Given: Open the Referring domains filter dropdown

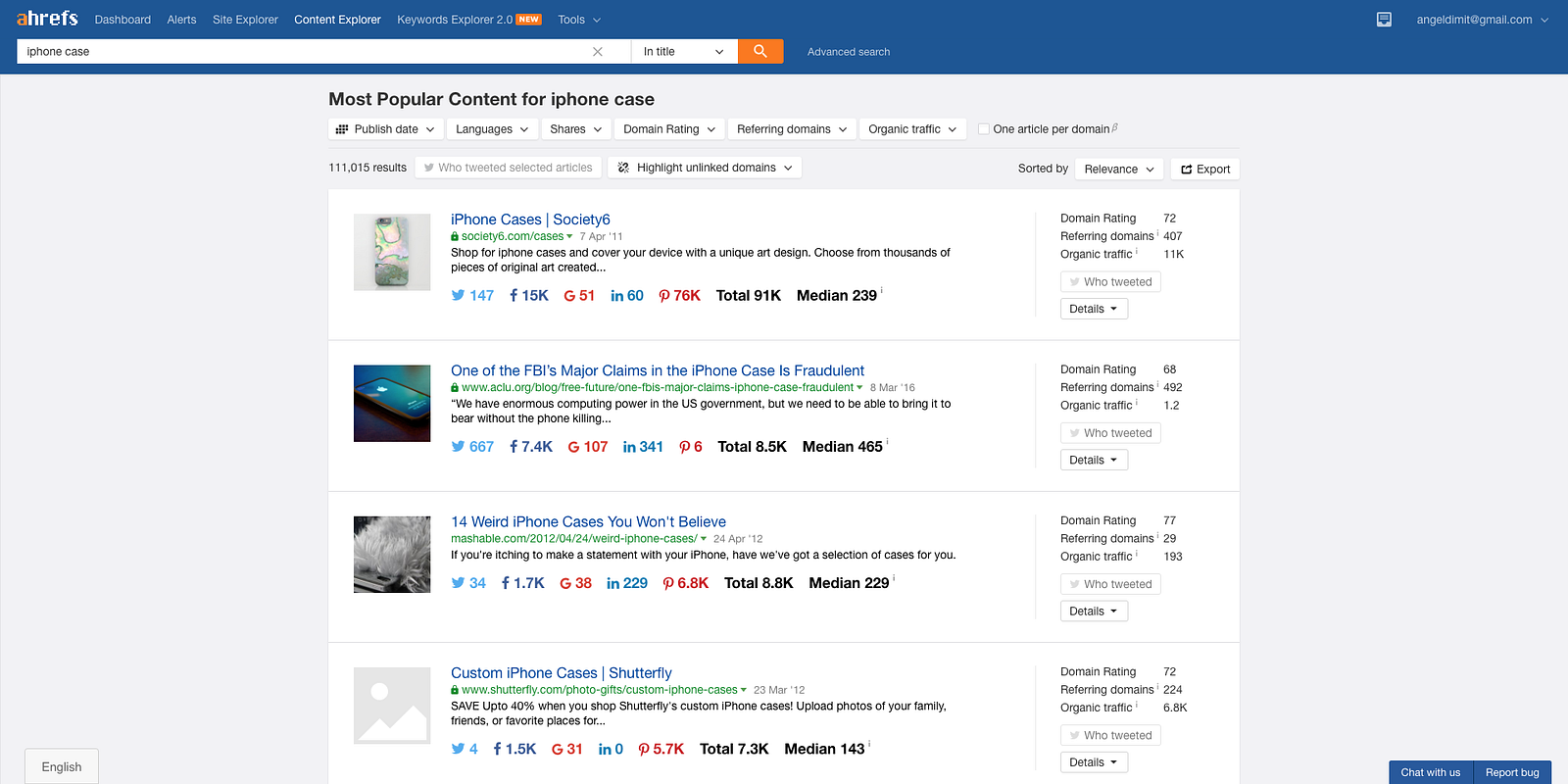Looking at the screenshot, I should click(x=792, y=129).
